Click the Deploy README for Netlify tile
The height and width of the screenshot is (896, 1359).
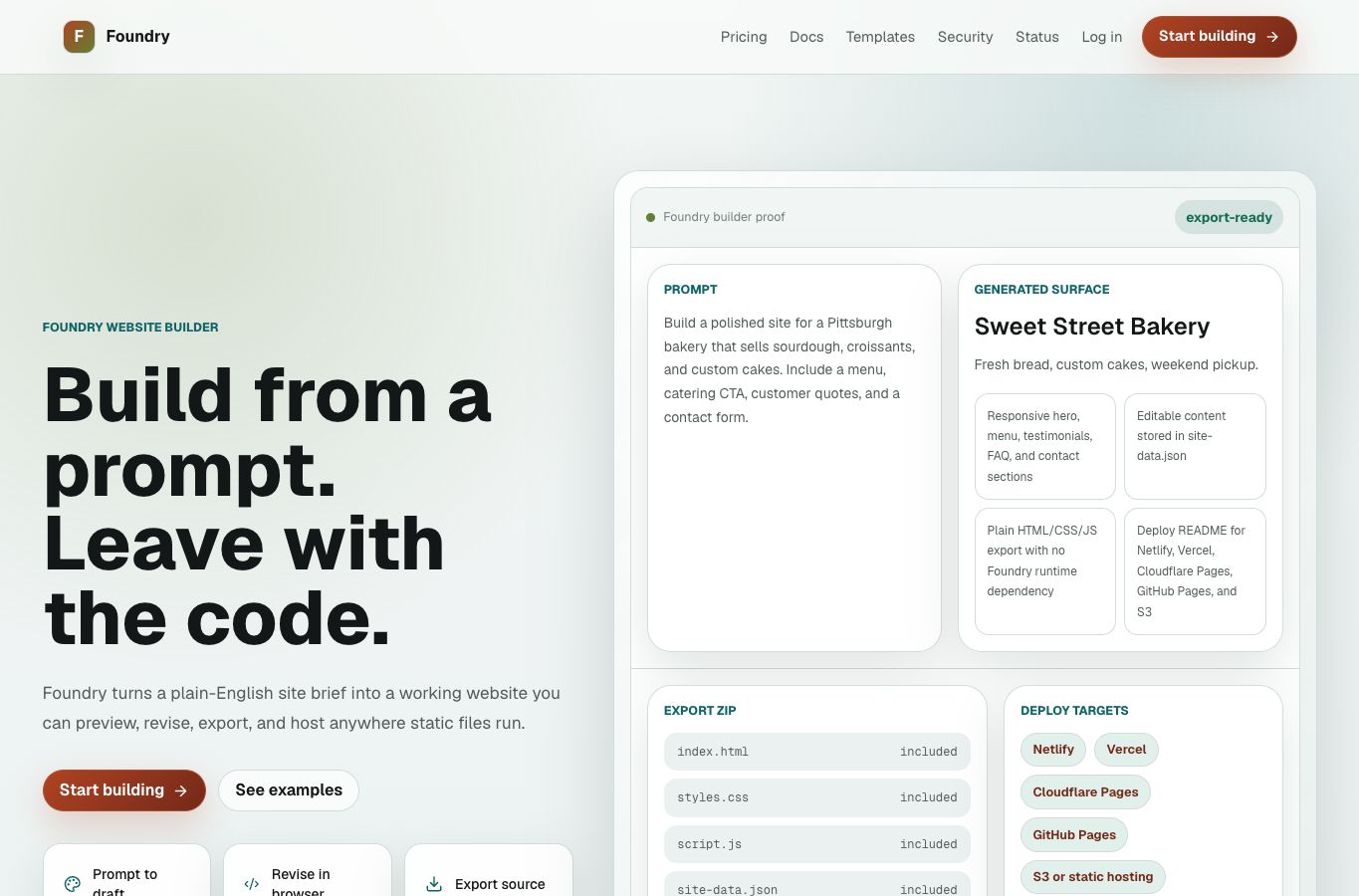click(1195, 571)
